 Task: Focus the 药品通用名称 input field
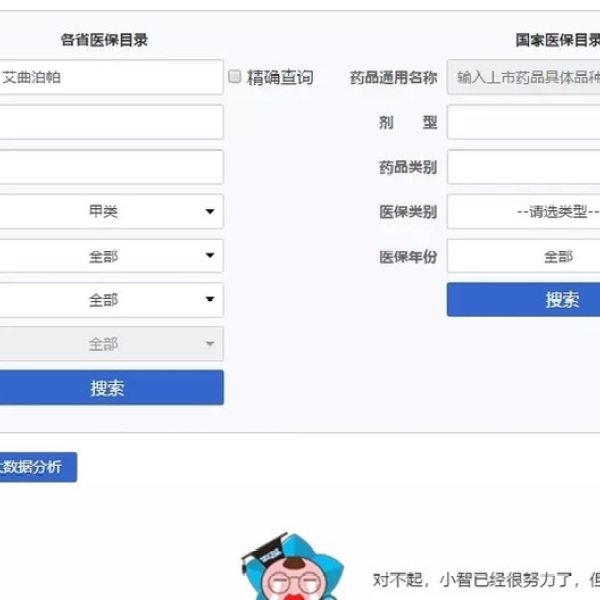(x=523, y=77)
